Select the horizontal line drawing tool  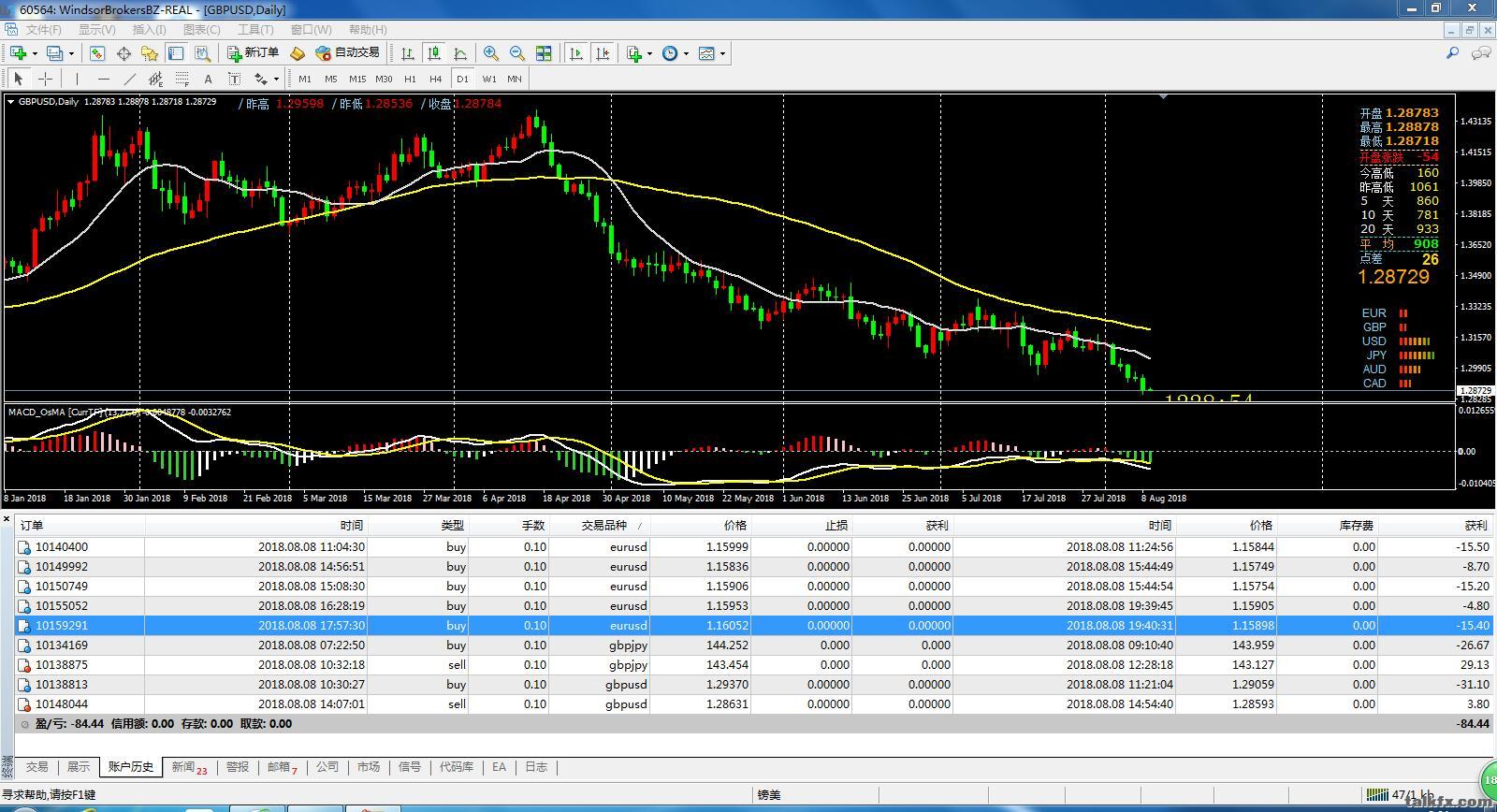click(x=103, y=79)
